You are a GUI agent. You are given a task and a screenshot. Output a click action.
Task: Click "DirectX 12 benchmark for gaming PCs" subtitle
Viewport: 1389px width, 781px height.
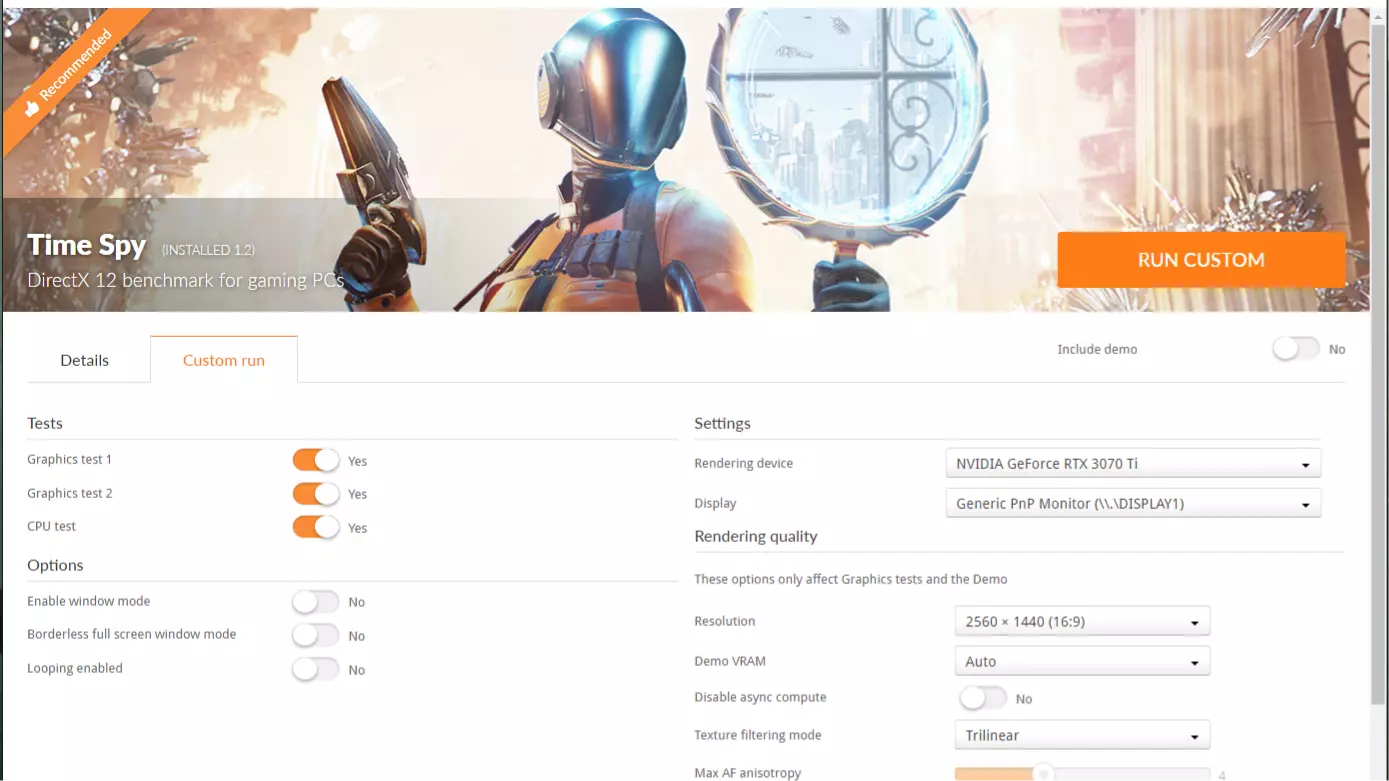click(x=185, y=280)
